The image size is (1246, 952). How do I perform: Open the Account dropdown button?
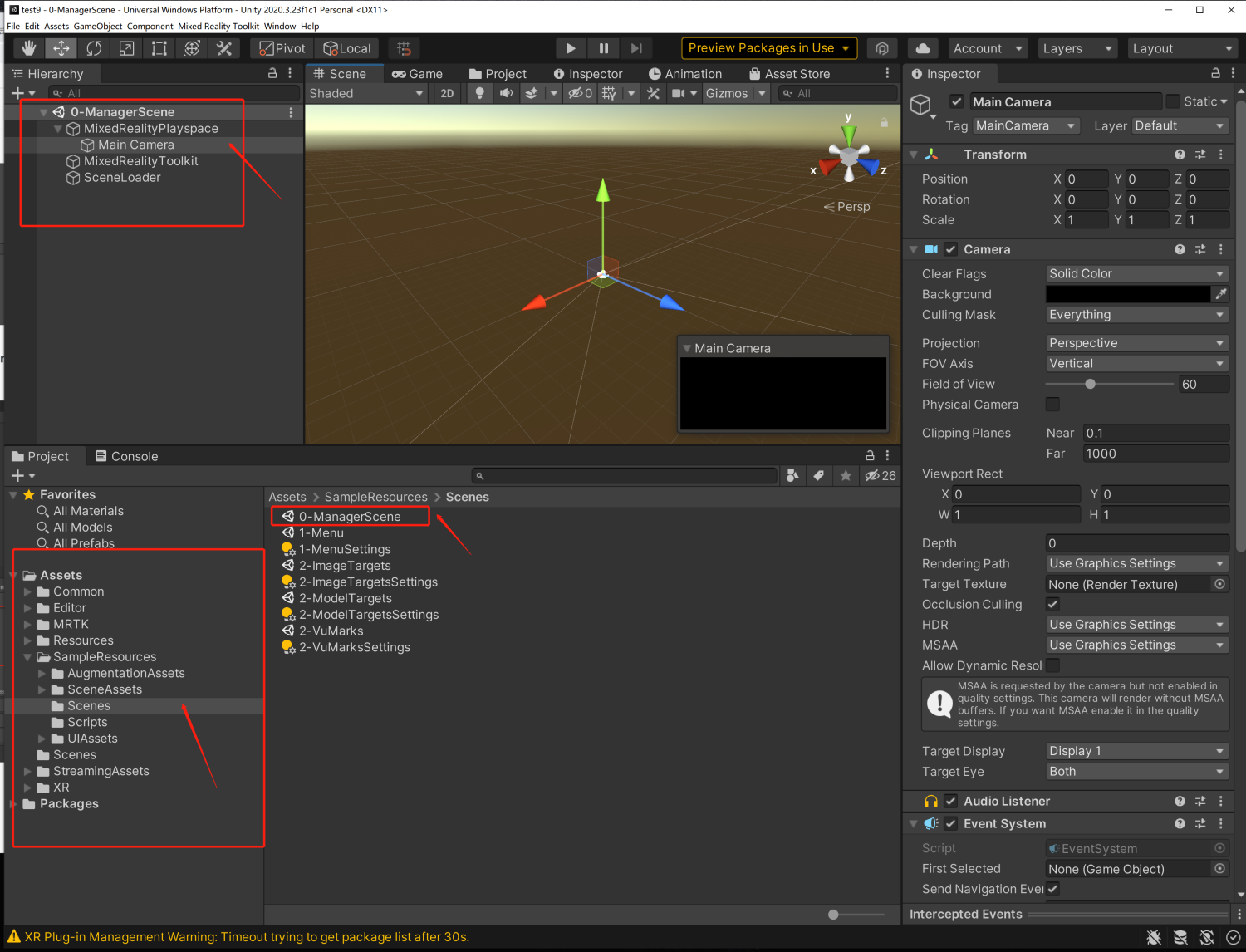point(986,48)
